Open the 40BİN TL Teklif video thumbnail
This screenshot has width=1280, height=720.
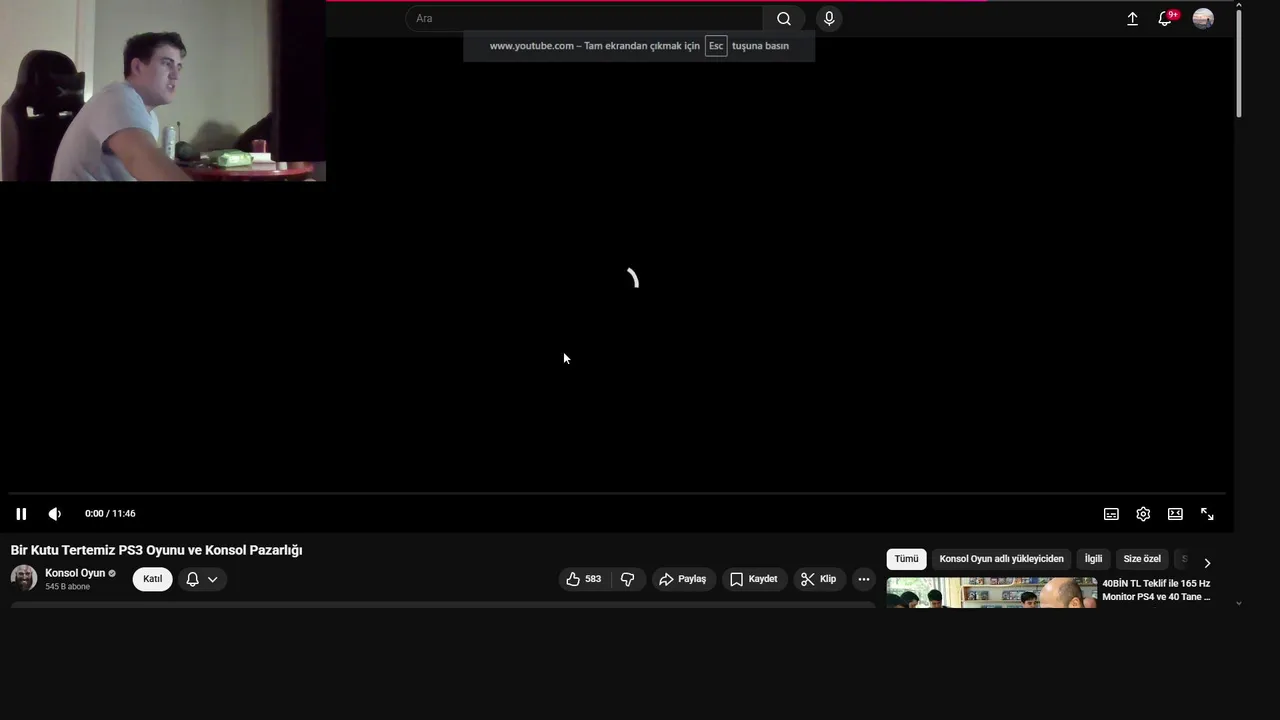tap(991, 592)
